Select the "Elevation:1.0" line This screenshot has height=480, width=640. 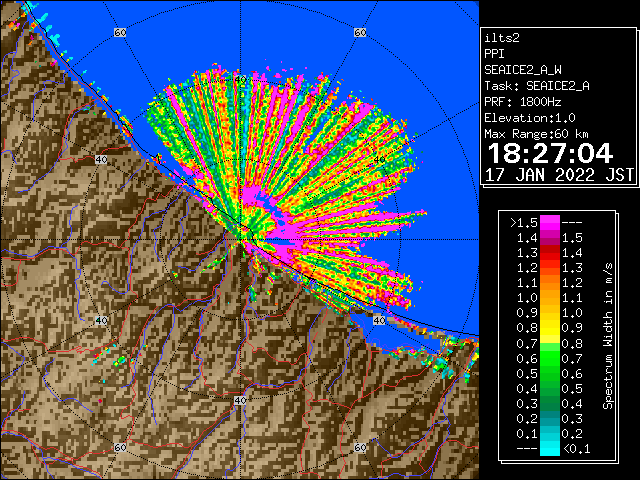(x=530, y=118)
